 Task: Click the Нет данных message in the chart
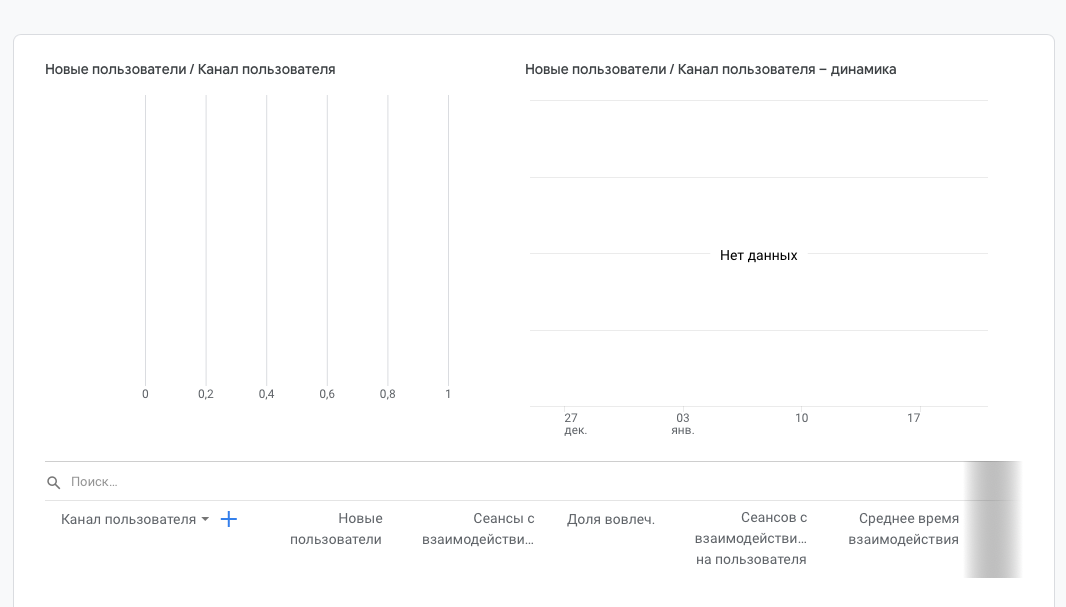point(758,255)
